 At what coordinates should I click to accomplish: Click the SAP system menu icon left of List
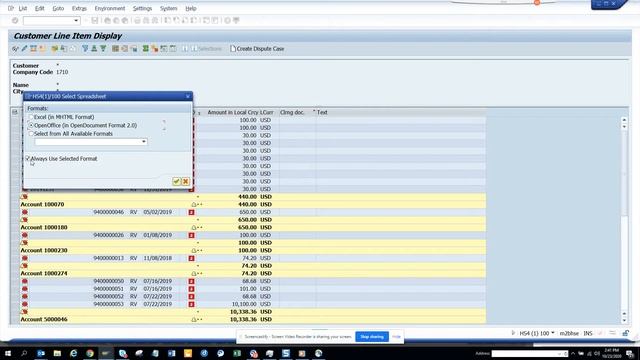coord(11,8)
